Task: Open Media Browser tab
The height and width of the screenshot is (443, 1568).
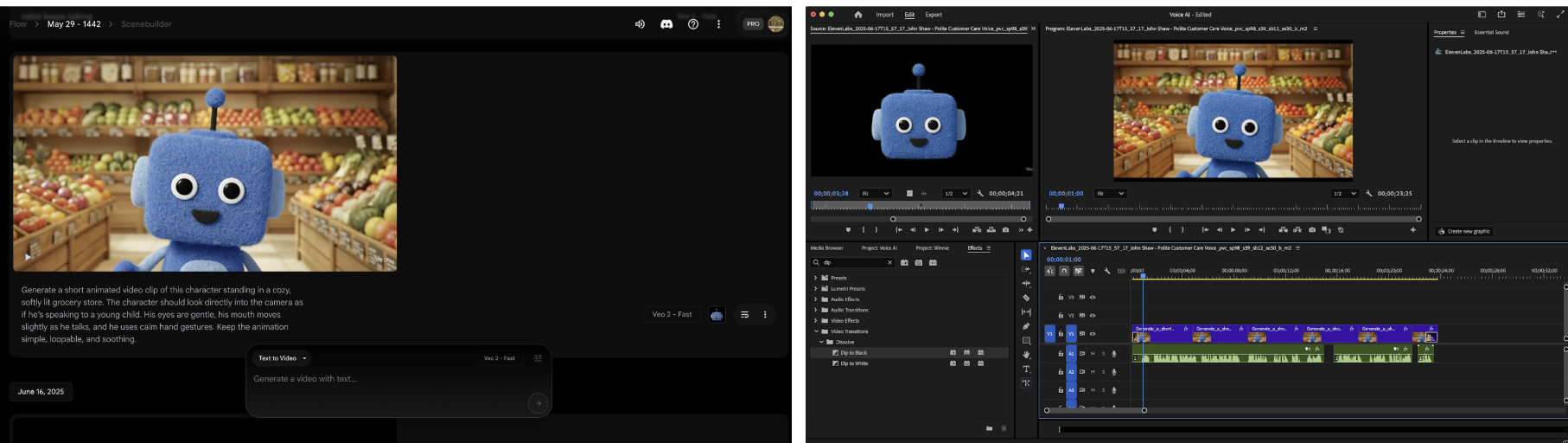Action: (826, 248)
